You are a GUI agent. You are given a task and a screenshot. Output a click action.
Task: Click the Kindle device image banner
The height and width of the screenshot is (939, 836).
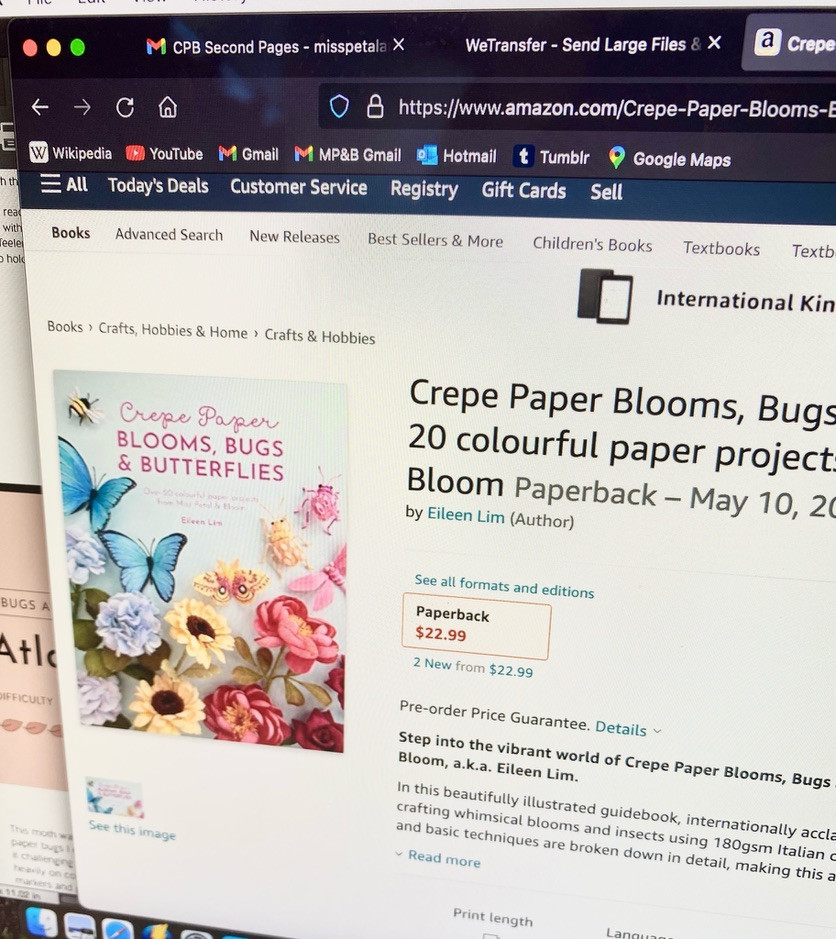coord(605,297)
